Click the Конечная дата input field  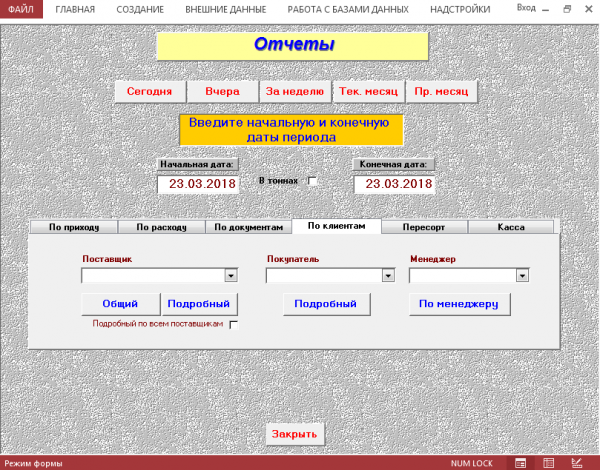(394, 184)
